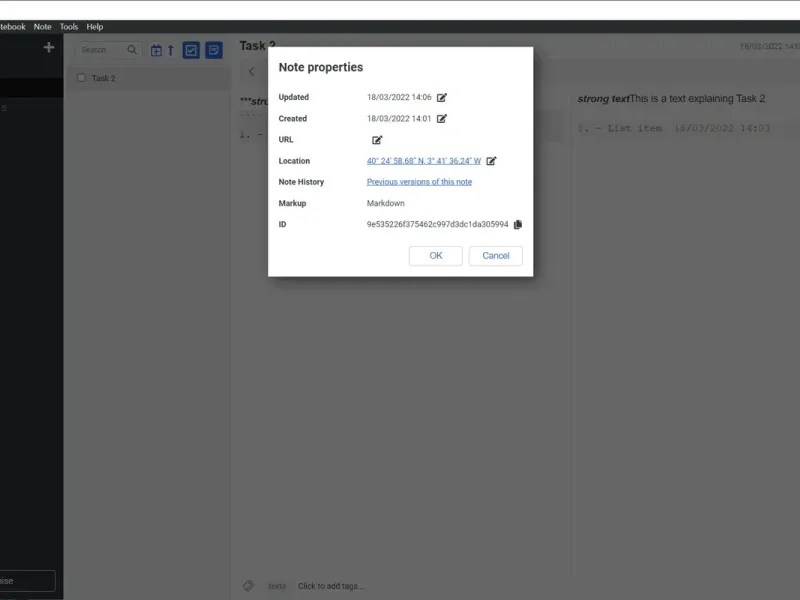The width and height of the screenshot is (800, 600).
Task: Click the Markdown markup value
Action: [x=386, y=203]
